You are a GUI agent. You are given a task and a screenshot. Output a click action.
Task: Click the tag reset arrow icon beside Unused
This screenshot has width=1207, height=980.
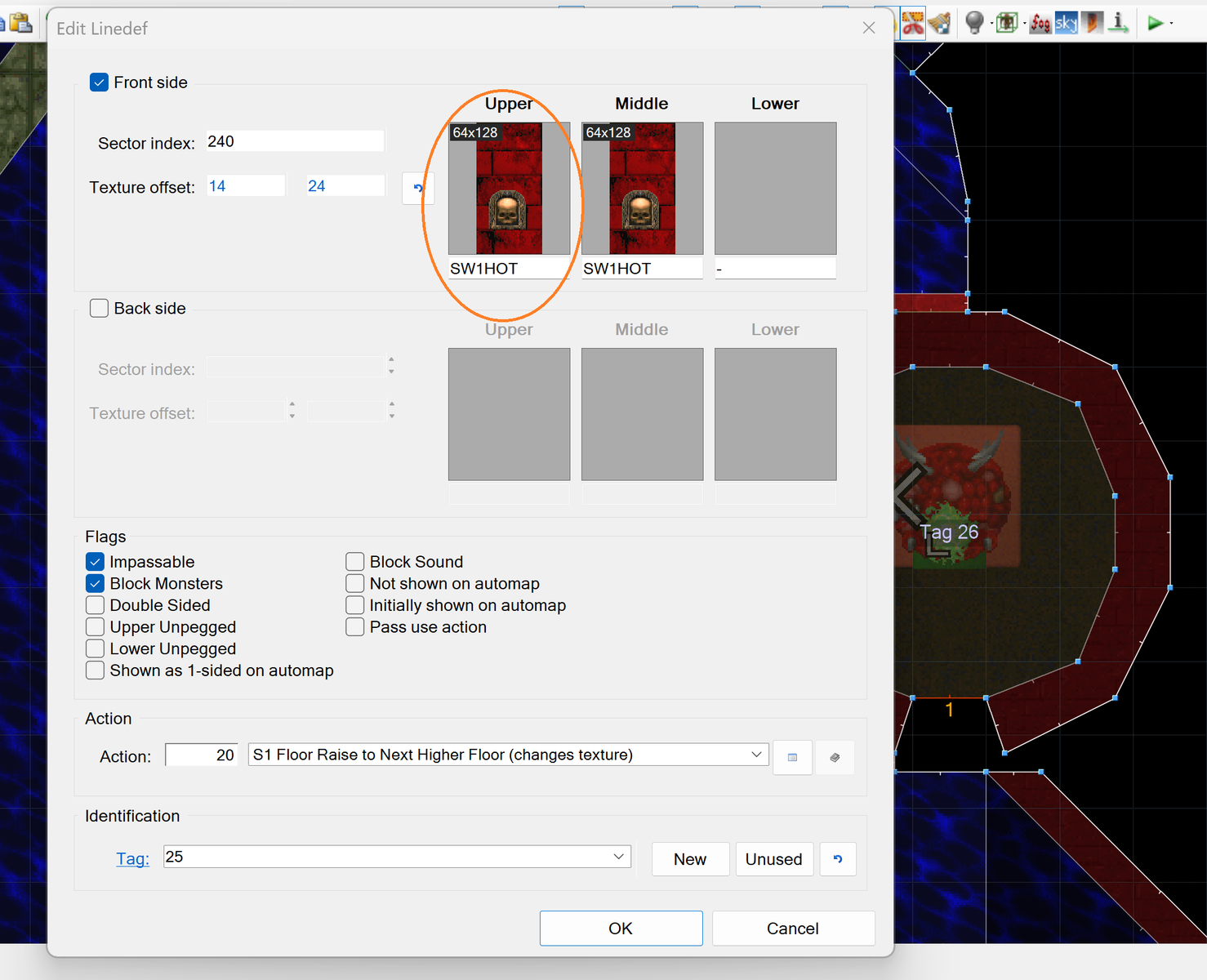(838, 859)
